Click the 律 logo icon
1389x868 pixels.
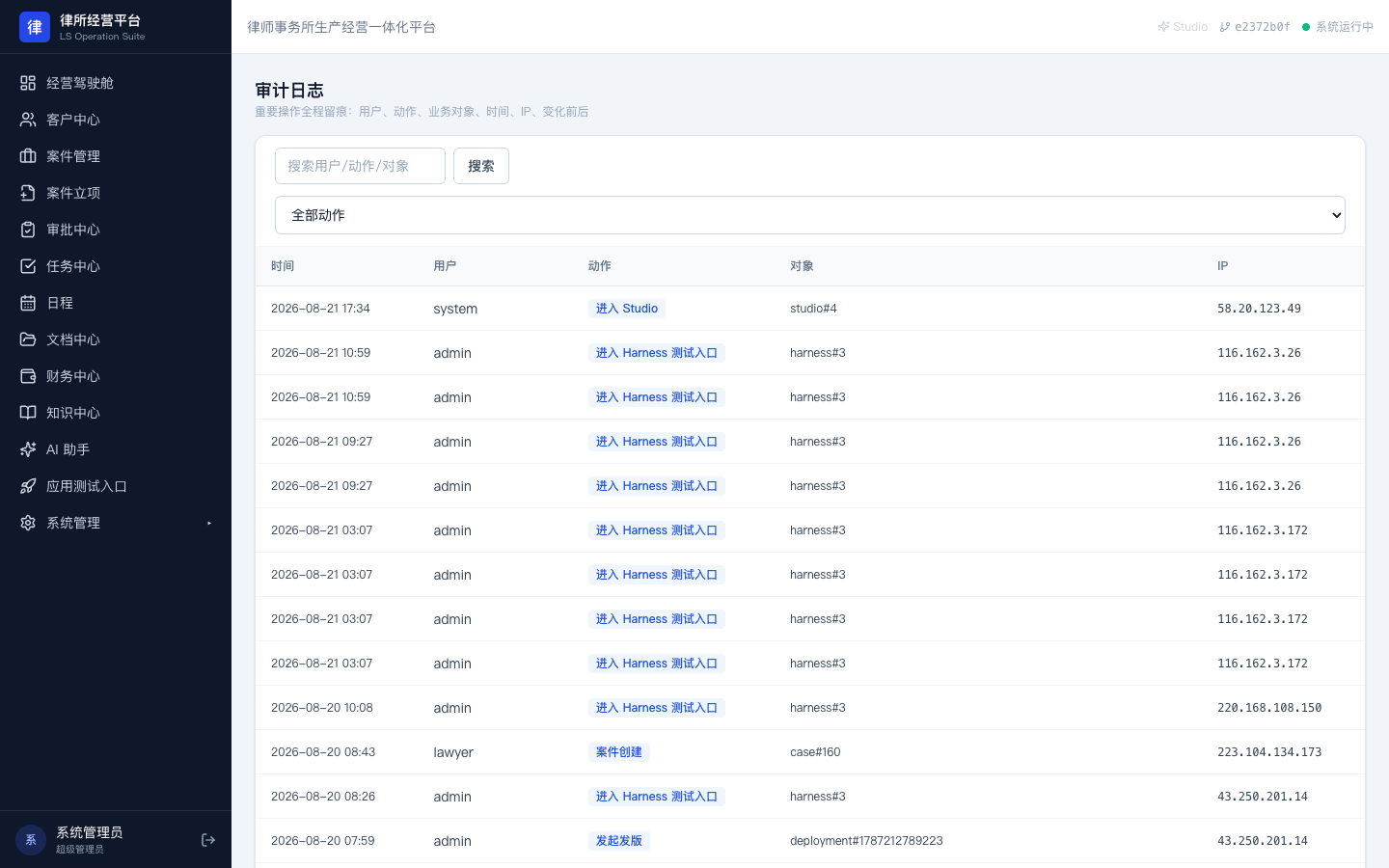pos(35,27)
